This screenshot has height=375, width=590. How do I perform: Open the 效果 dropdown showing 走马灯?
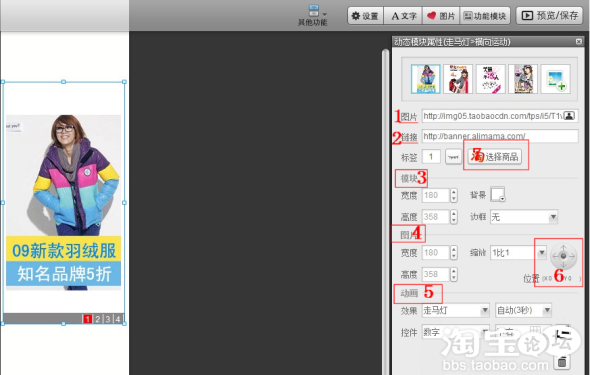[455, 310]
